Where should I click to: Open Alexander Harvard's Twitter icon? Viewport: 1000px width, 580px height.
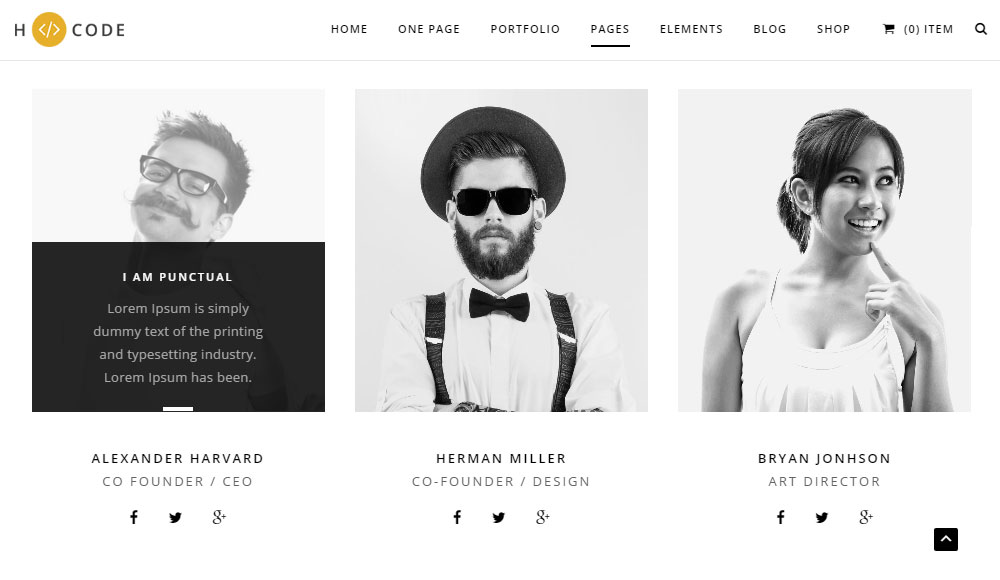[175, 517]
